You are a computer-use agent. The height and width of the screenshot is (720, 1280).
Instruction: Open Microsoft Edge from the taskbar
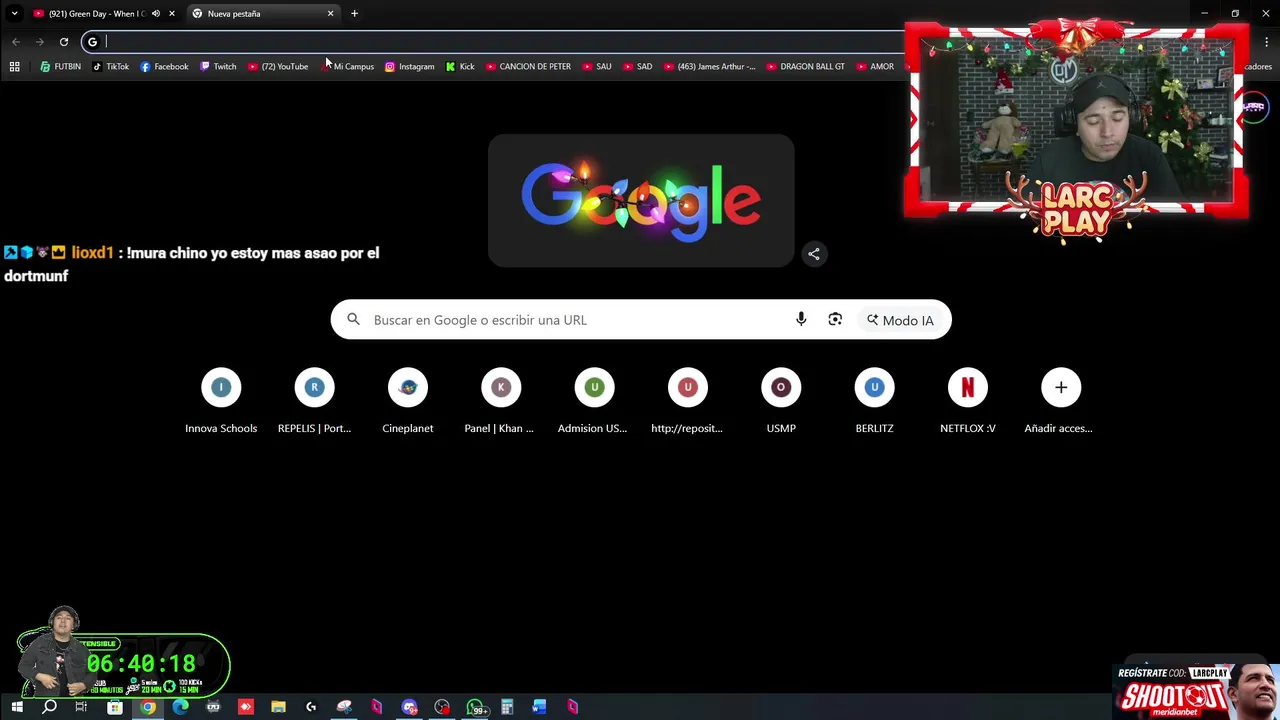(180, 708)
